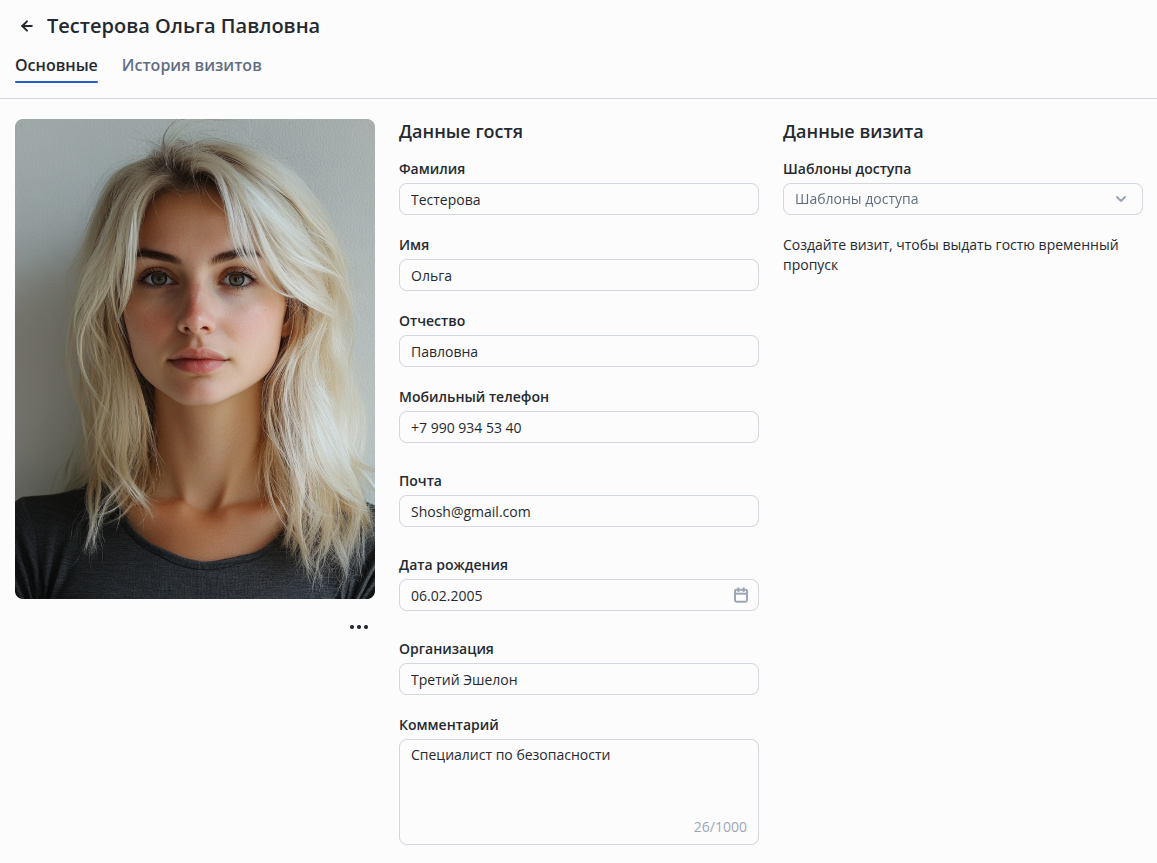The width and height of the screenshot is (1157, 863).
Task: Click the Данные гостя section heading
Action: tap(460, 132)
